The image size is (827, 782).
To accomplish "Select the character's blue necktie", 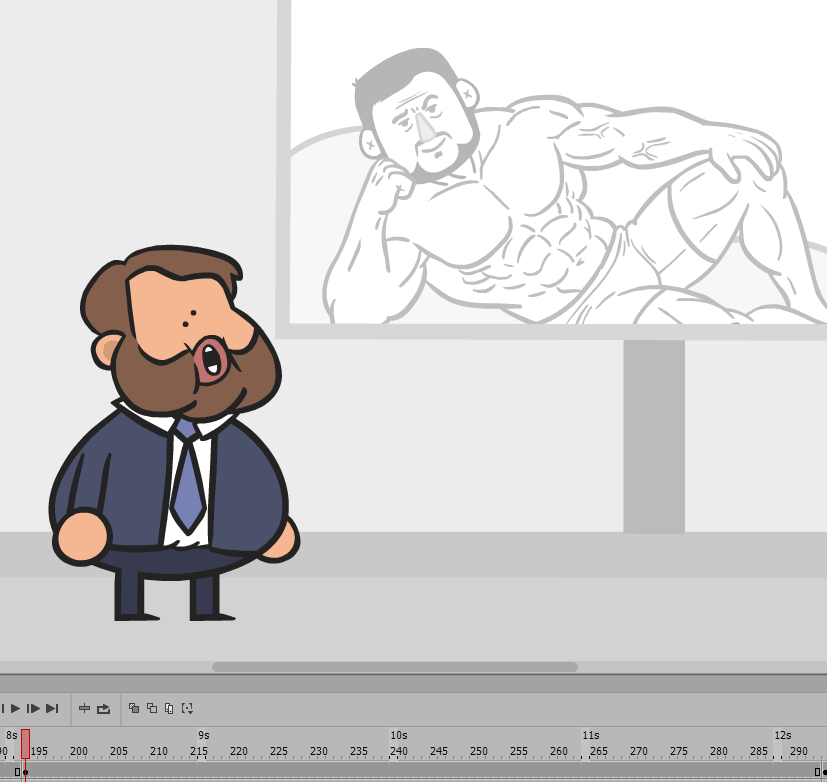I will [188, 475].
